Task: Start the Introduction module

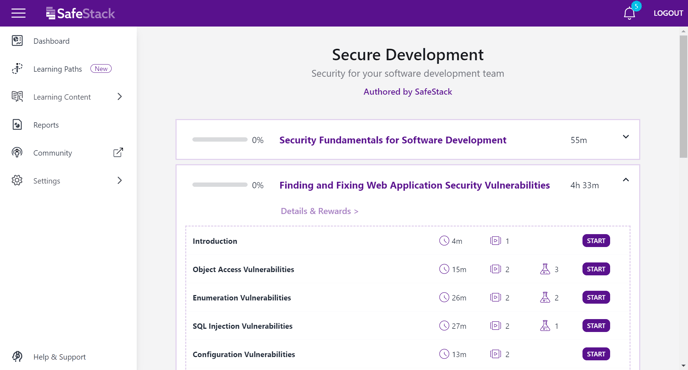Action: pyautogui.click(x=596, y=241)
